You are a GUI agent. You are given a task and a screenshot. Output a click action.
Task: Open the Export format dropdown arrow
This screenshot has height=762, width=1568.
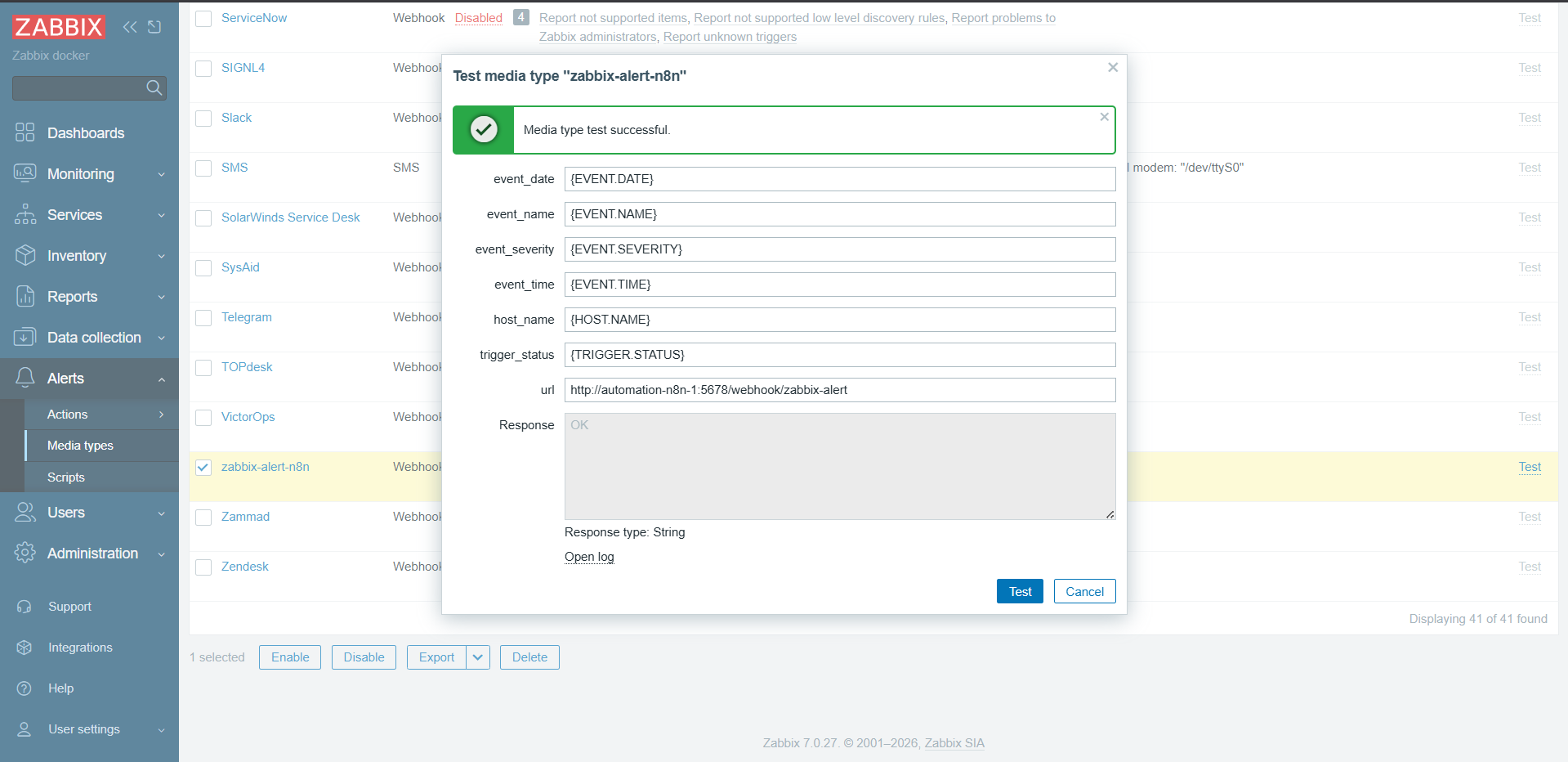tap(478, 657)
